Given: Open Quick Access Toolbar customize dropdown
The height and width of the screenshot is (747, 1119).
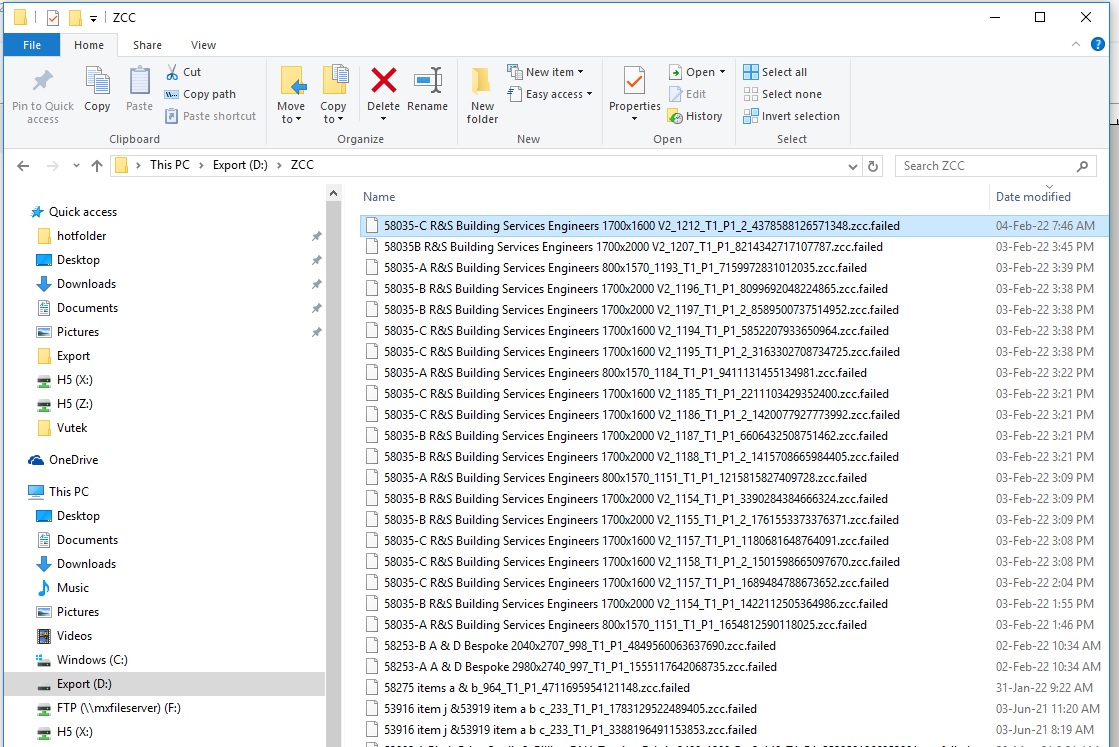Looking at the screenshot, I should click(93, 19).
